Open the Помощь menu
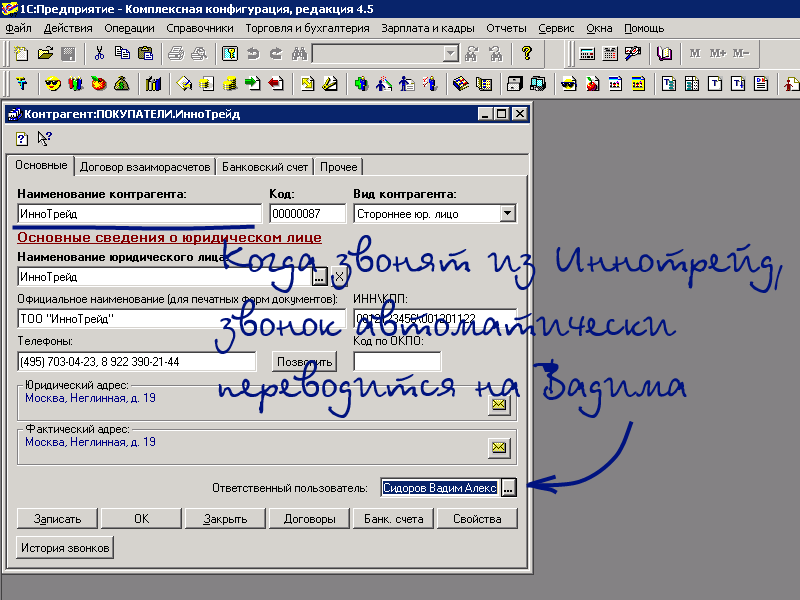Viewport: 800px width, 600px height. click(x=644, y=28)
